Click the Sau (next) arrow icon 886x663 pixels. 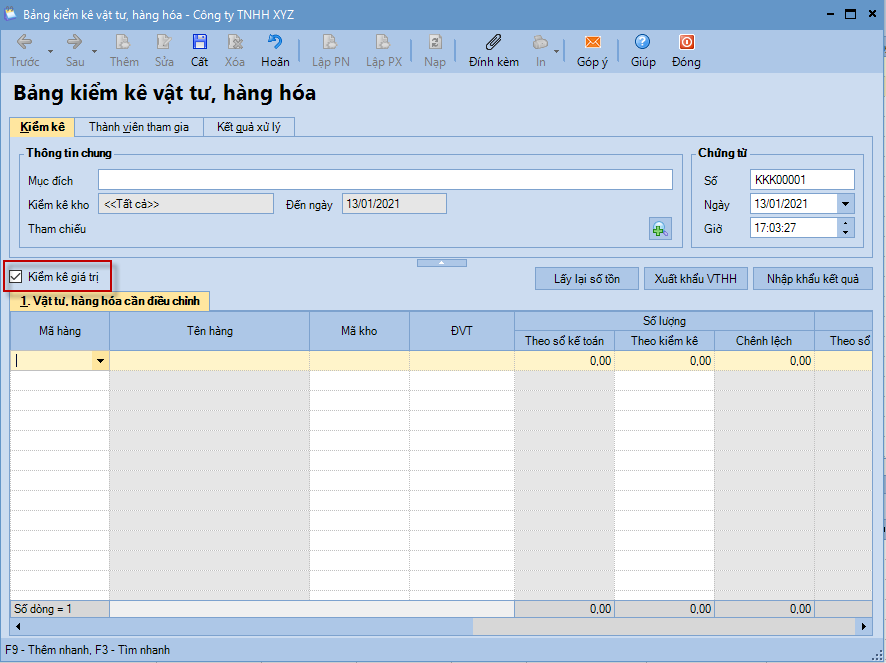75,42
